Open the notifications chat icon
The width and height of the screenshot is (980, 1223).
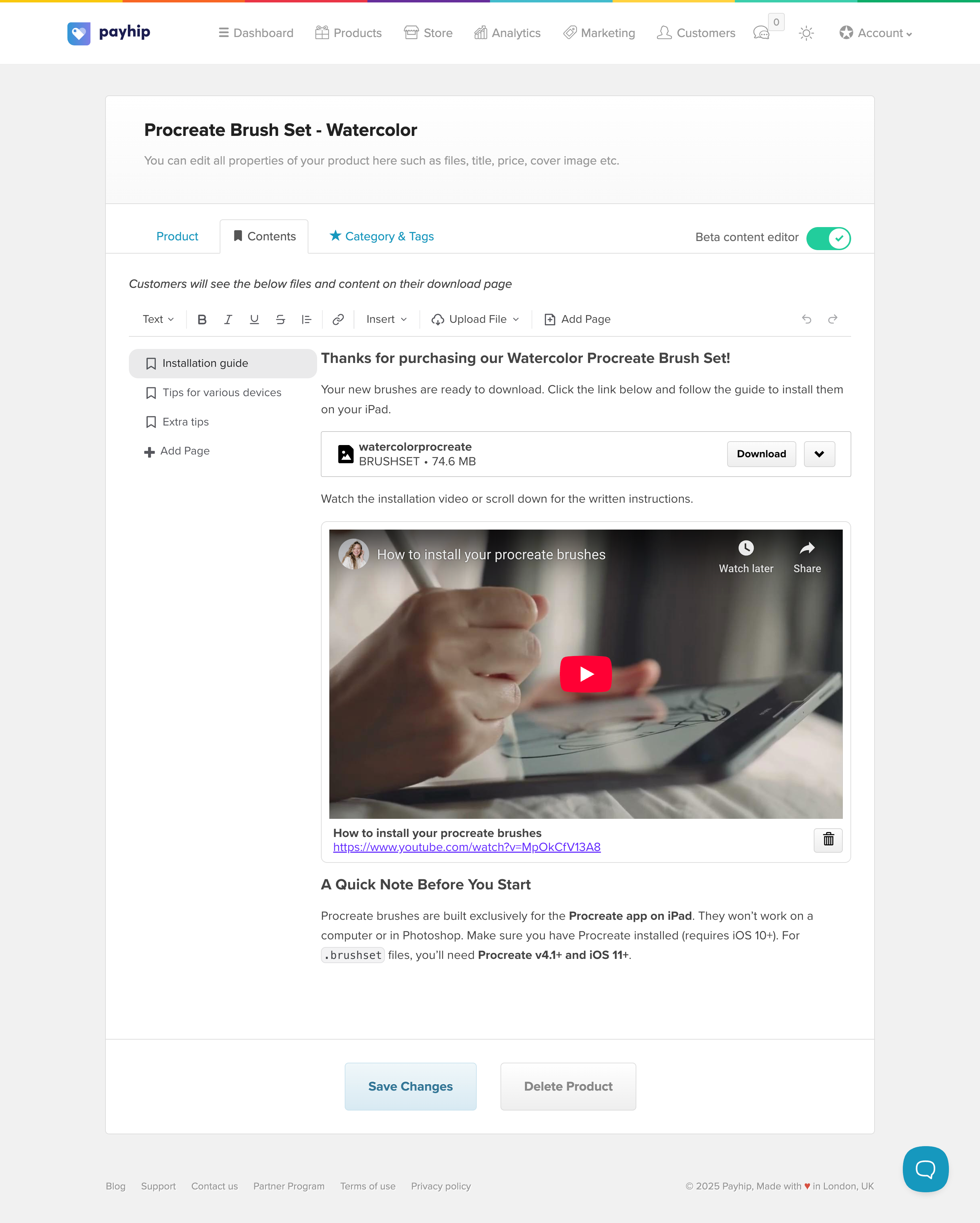761,34
